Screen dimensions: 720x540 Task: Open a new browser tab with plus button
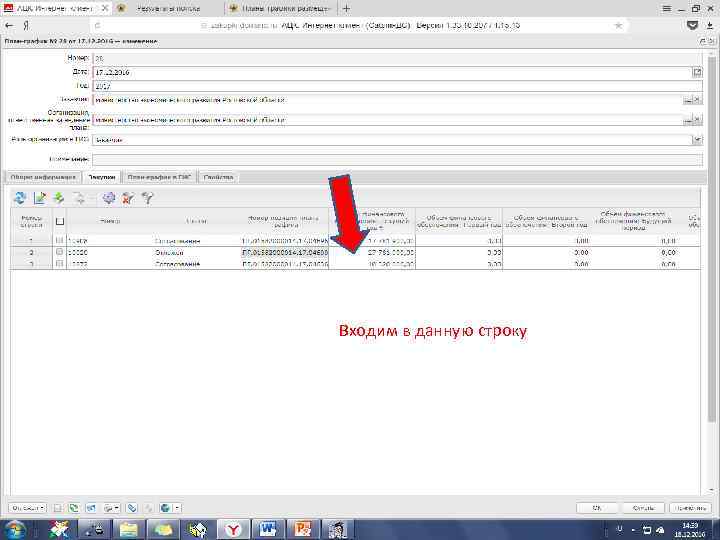point(347,8)
